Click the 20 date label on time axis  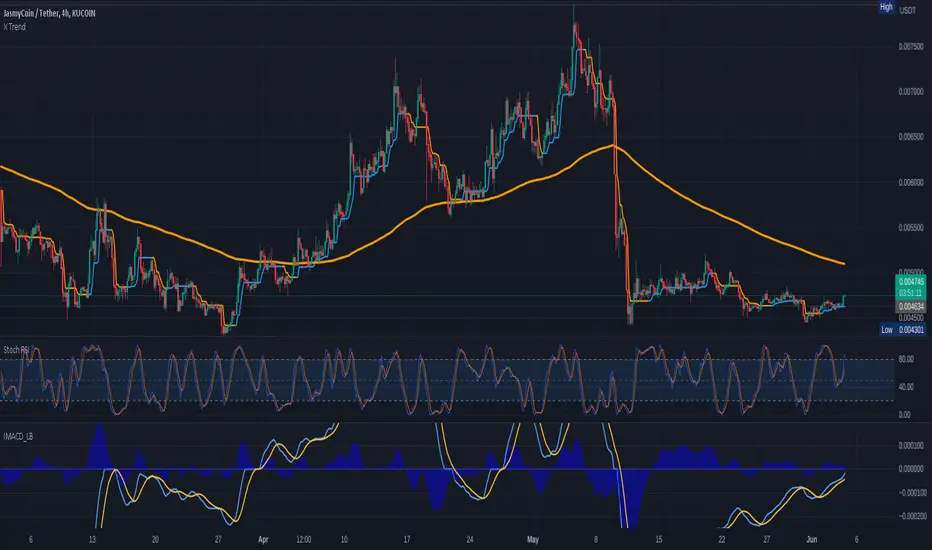(x=155, y=540)
